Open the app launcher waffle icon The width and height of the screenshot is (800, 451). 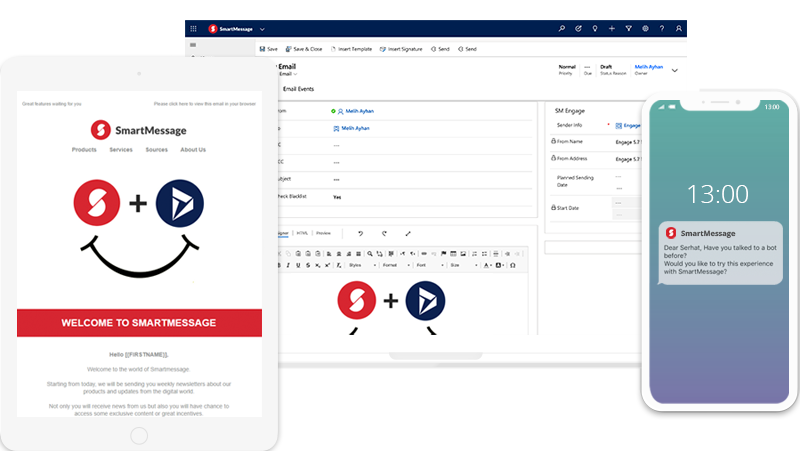tap(193, 29)
